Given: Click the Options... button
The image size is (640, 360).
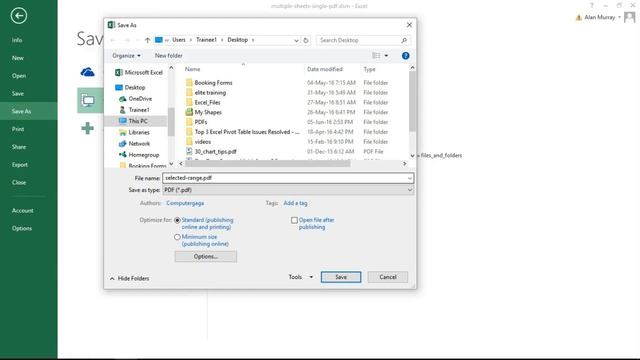Looking at the screenshot, I should pyautogui.click(x=206, y=256).
